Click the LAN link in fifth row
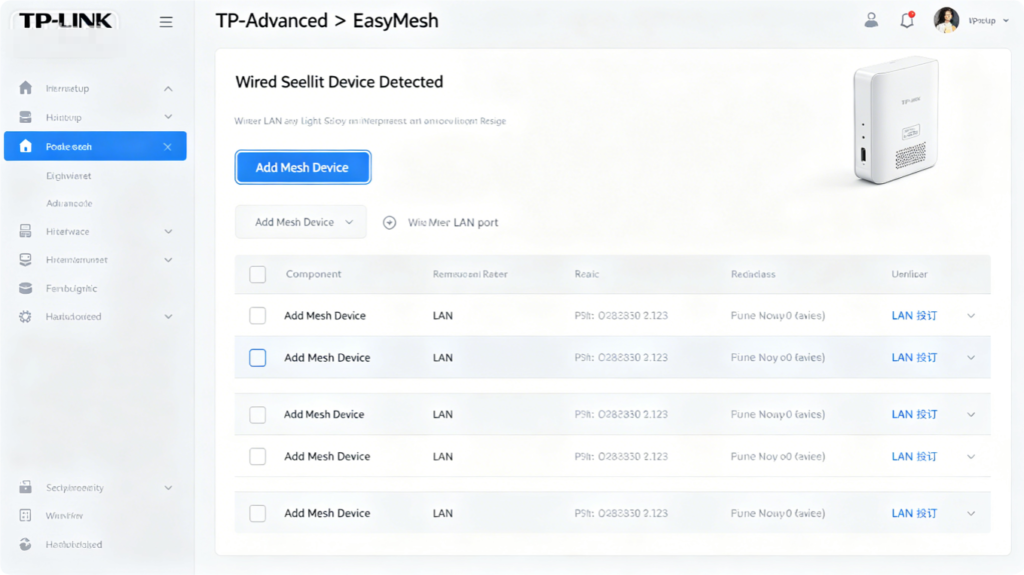The image size is (1024, 575). pos(914,513)
